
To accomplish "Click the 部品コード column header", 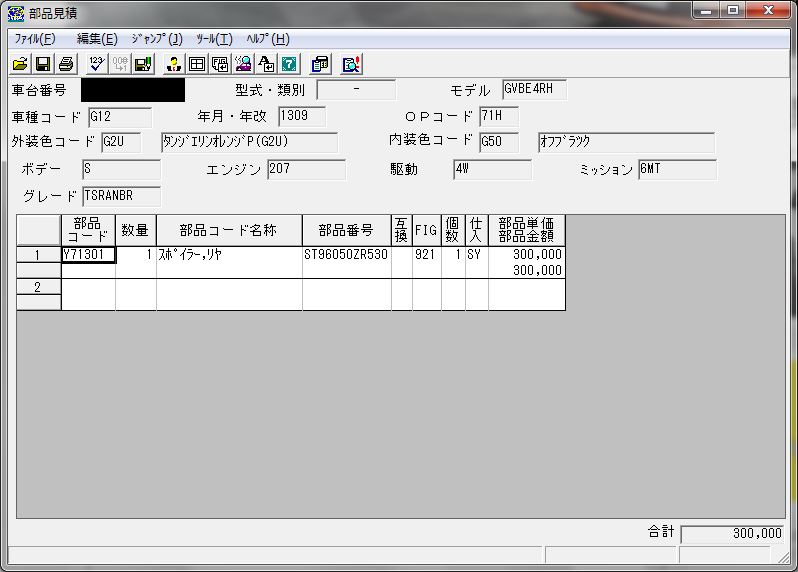I will coord(88,230).
